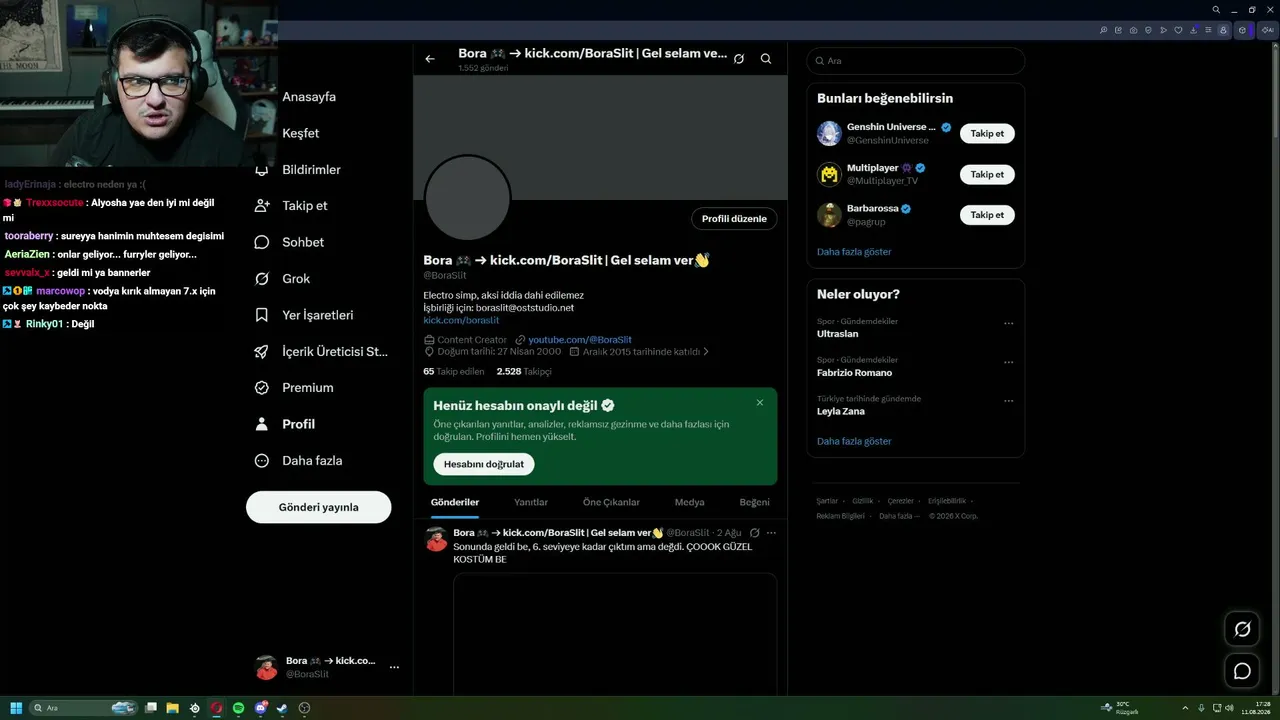
Task: Click the X search field labeled Ara
Action: pos(916,61)
